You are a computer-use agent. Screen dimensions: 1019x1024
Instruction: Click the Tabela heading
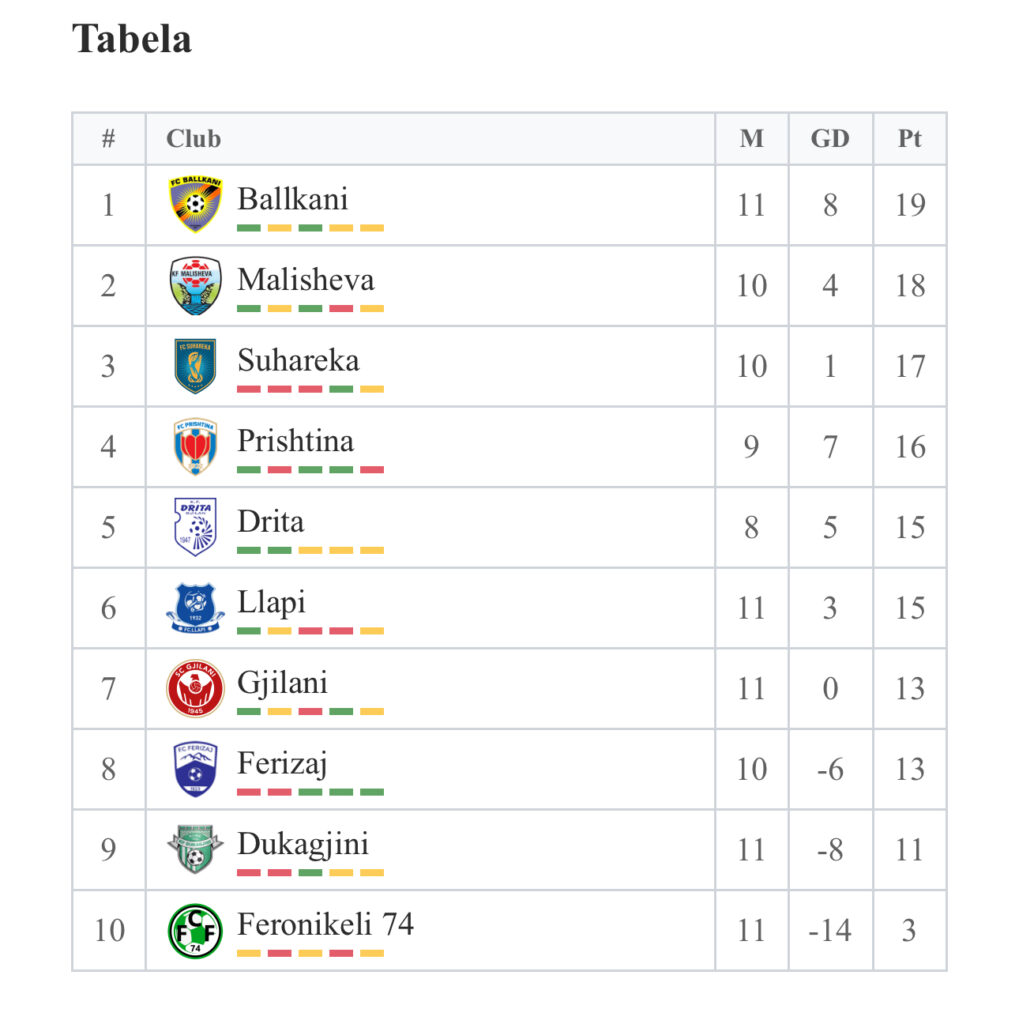(x=132, y=39)
